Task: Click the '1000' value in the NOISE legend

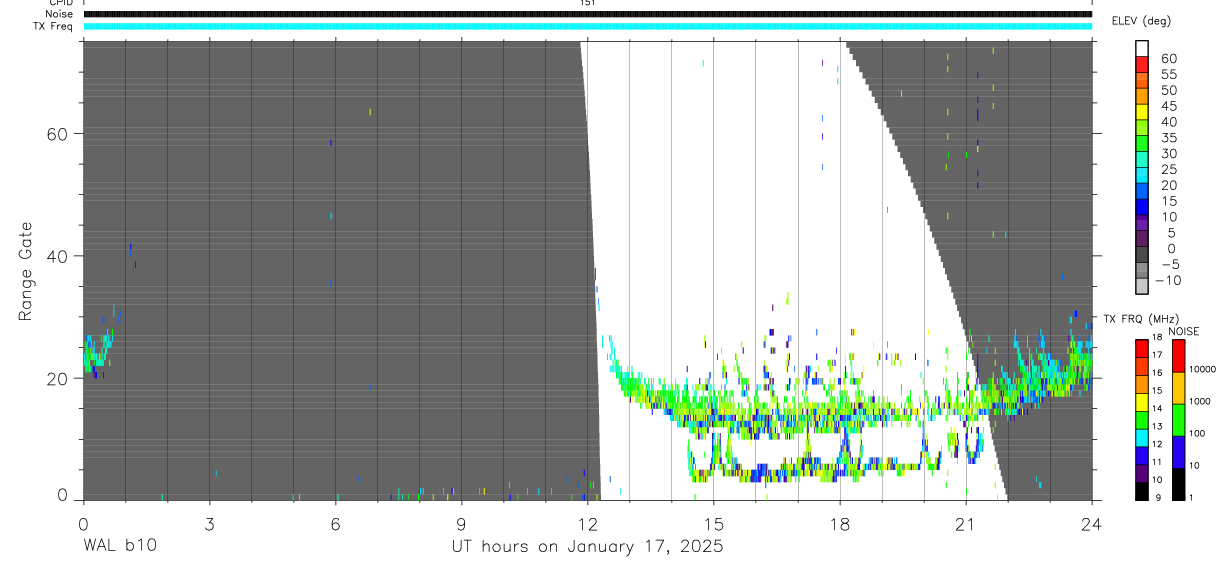Action: (1199, 401)
